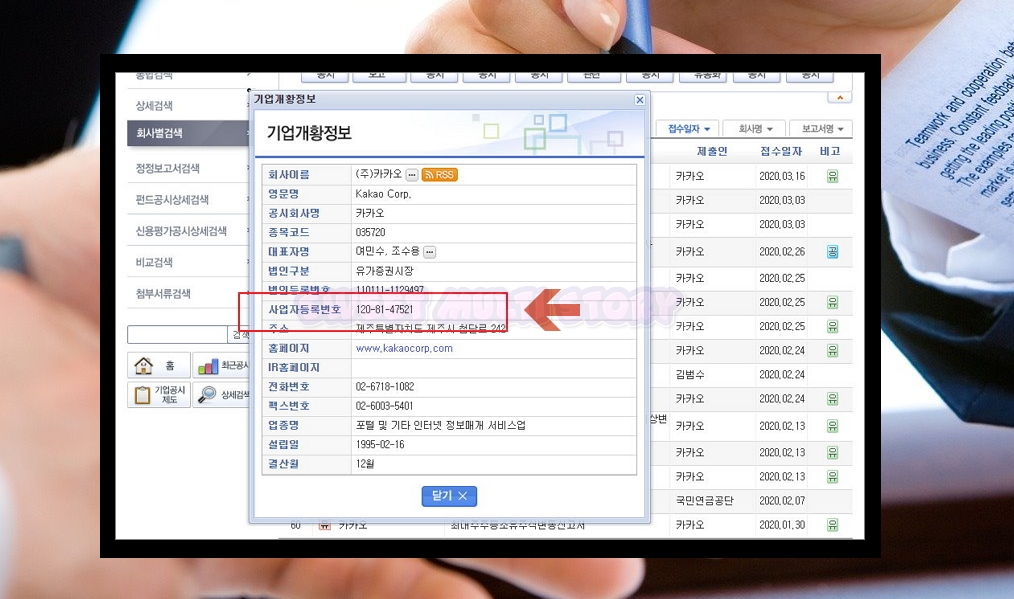This screenshot has width=1014, height=599.
Task: Open the 신용평가공시상세검색 menu item
Action: [181, 231]
